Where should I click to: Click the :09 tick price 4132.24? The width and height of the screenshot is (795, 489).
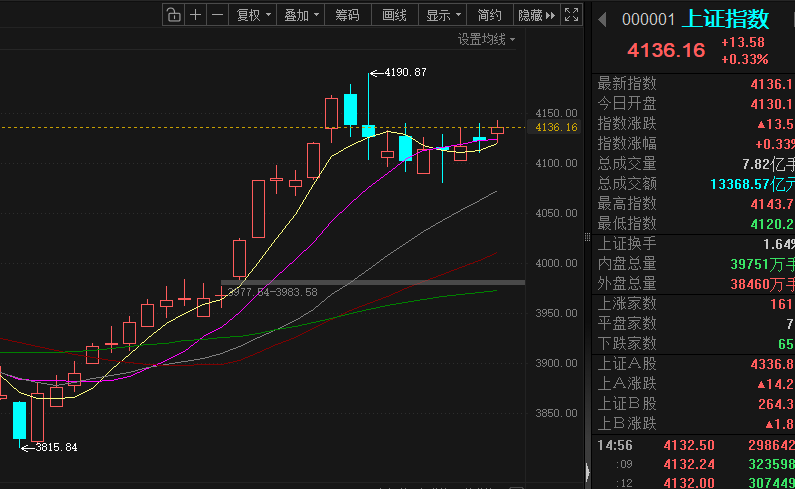coord(689,464)
